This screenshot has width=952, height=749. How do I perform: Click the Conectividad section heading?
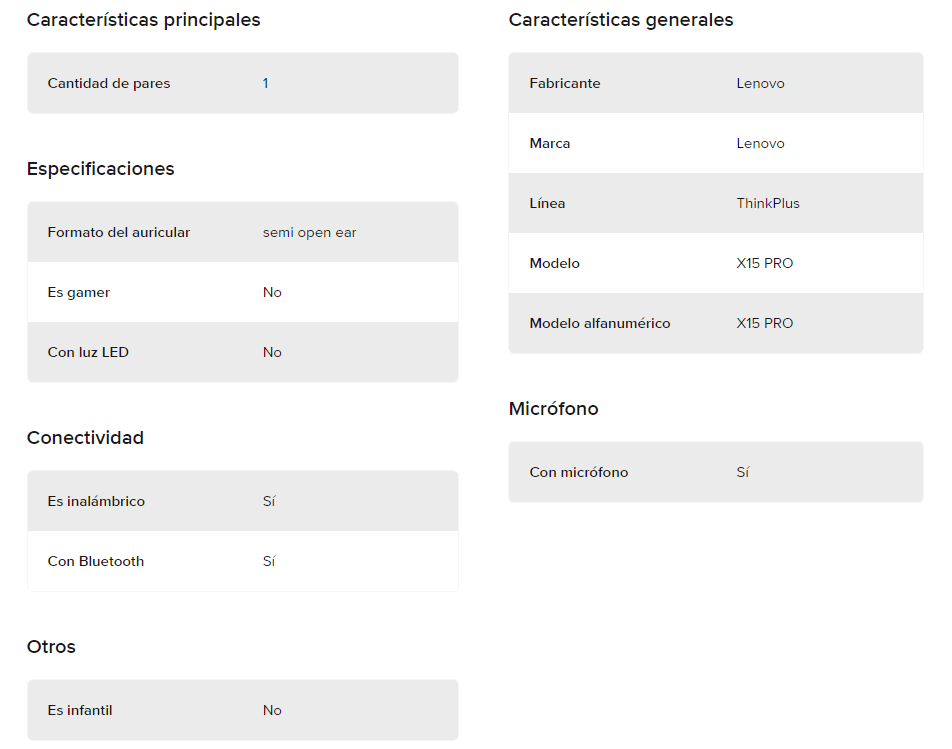point(86,438)
